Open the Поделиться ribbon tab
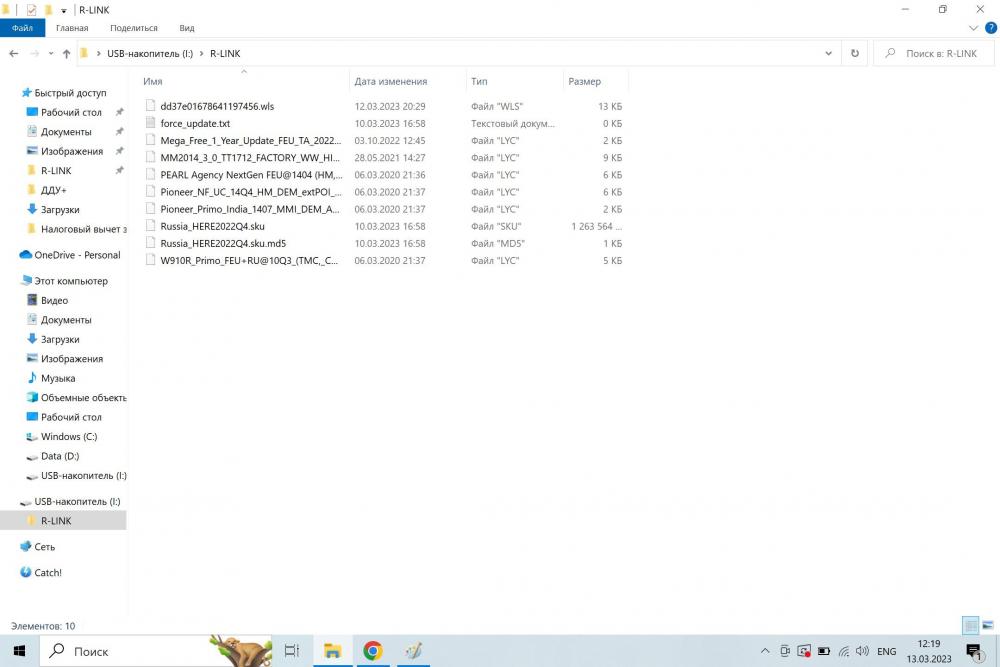The height and width of the screenshot is (667, 1000). (x=134, y=28)
